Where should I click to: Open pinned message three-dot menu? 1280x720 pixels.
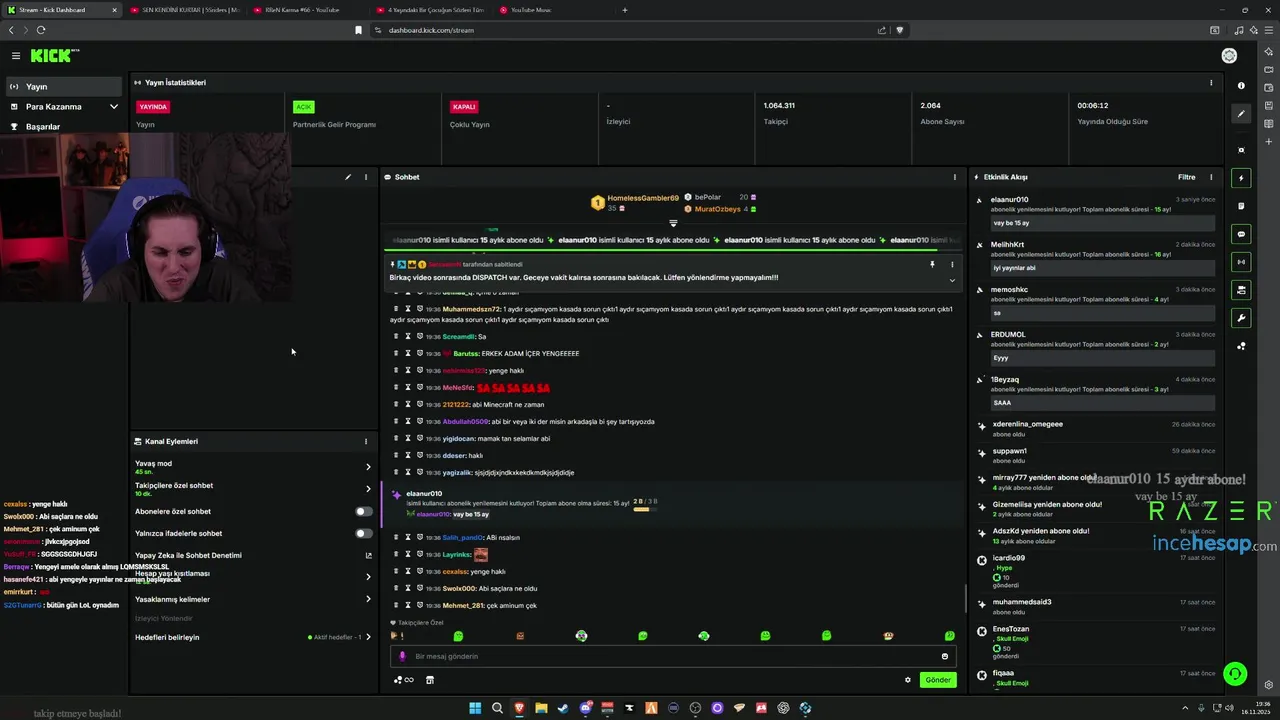(952, 264)
